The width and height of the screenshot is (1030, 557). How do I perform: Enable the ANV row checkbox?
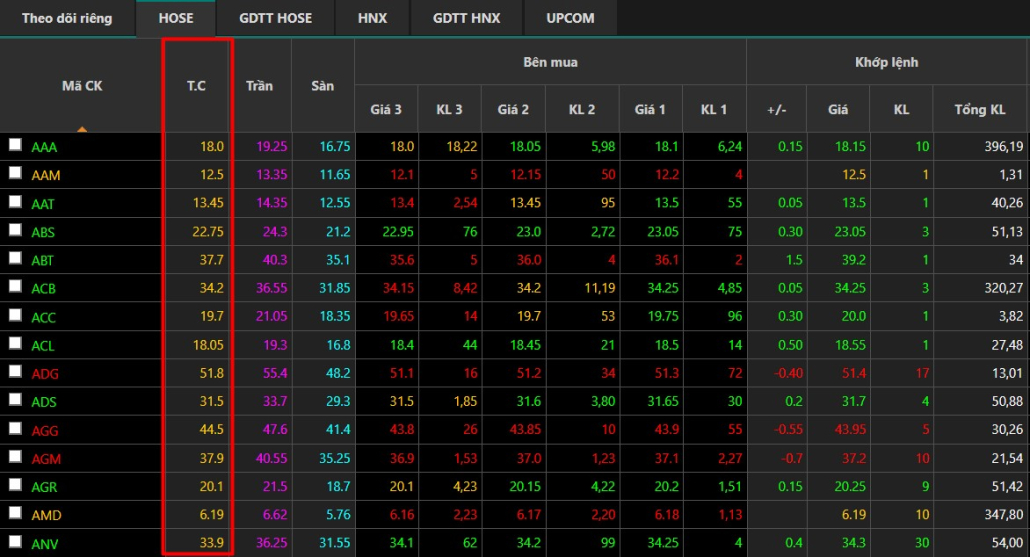coord(15,542)
